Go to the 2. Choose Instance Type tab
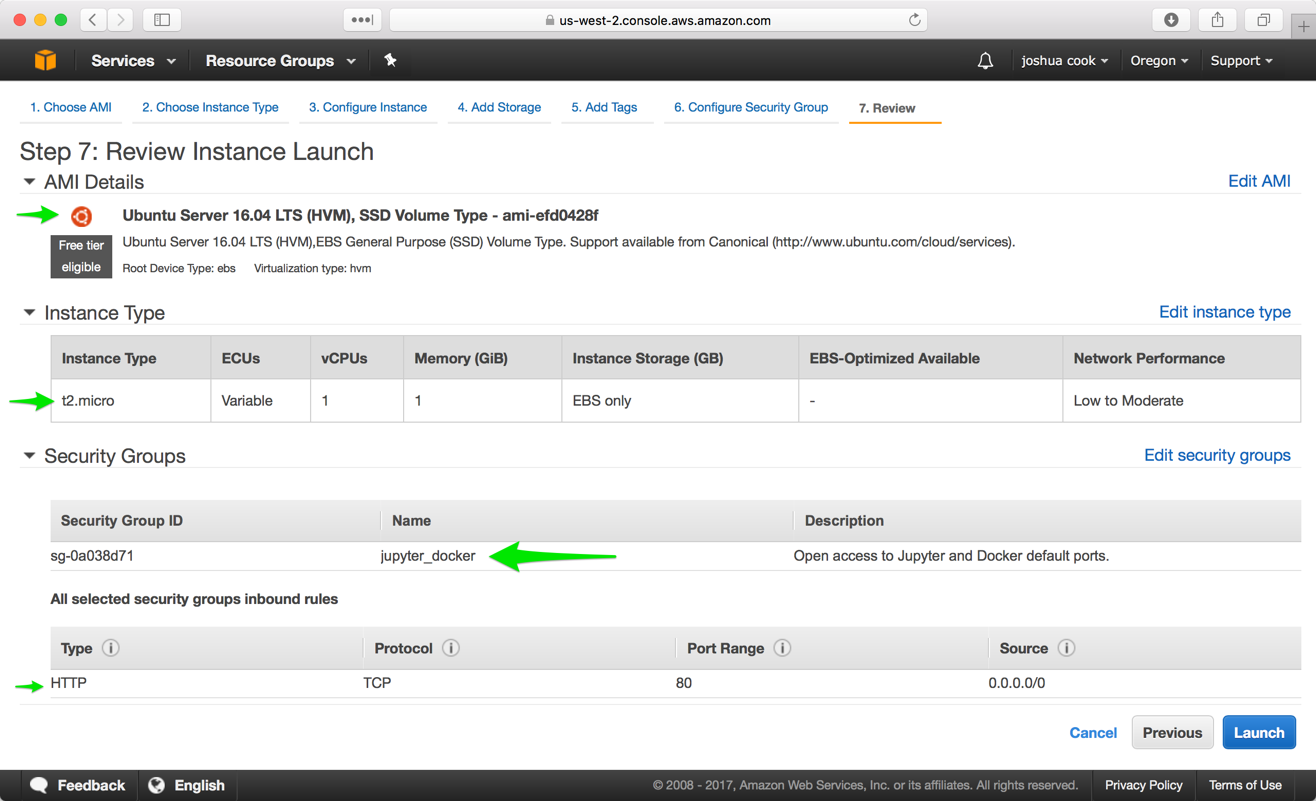1316x801 pixels. 210,107
